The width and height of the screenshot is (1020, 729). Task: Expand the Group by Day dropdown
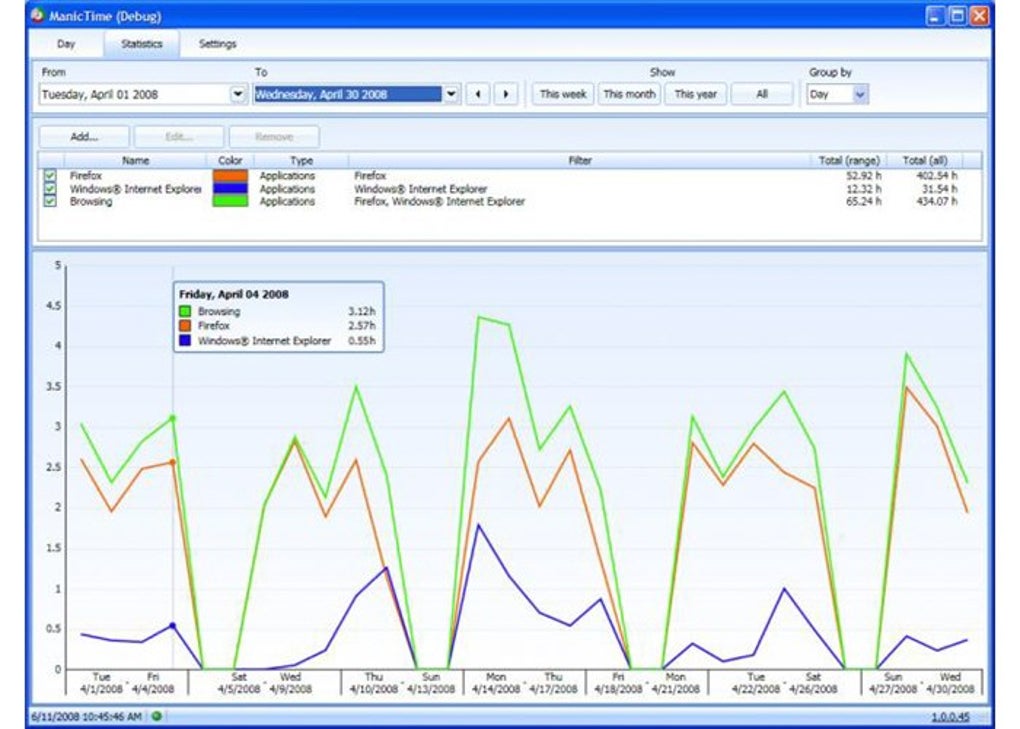pyautogui.click(x=860, y=94)
